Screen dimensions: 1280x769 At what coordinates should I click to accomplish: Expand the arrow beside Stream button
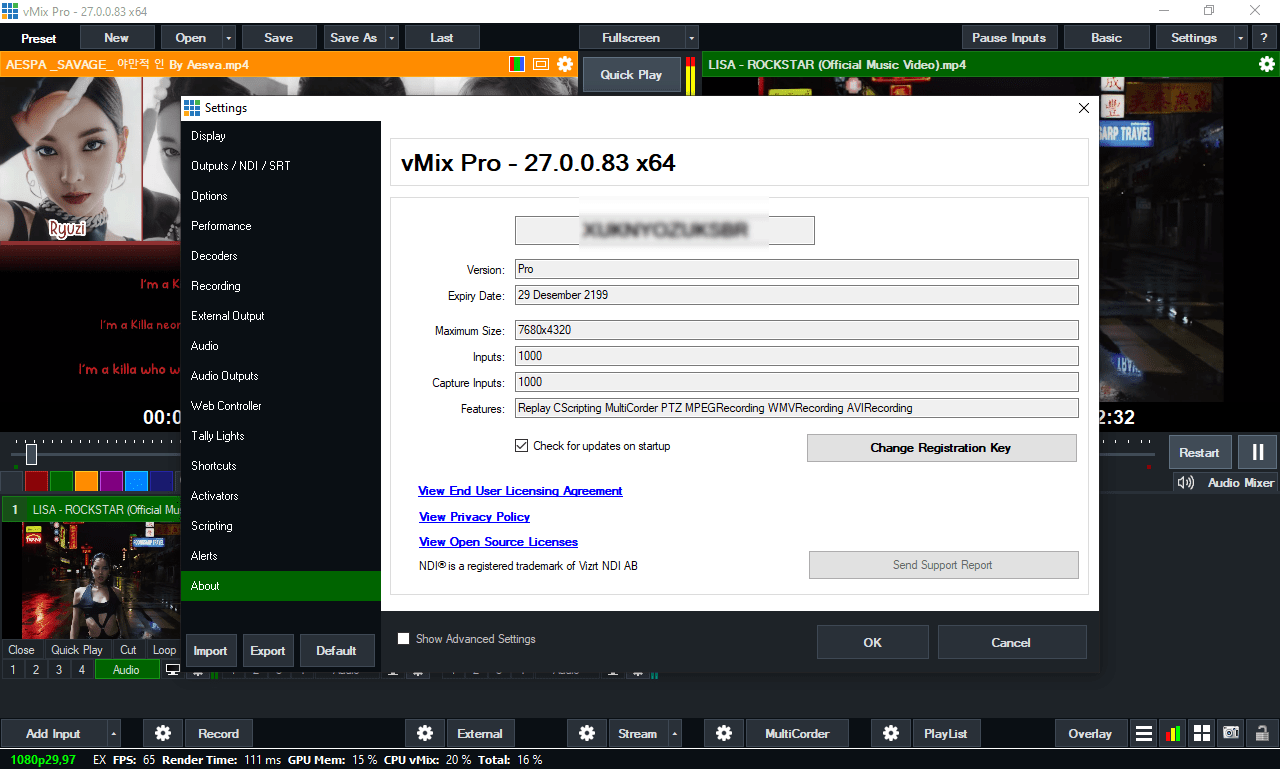tap(674, 733)
